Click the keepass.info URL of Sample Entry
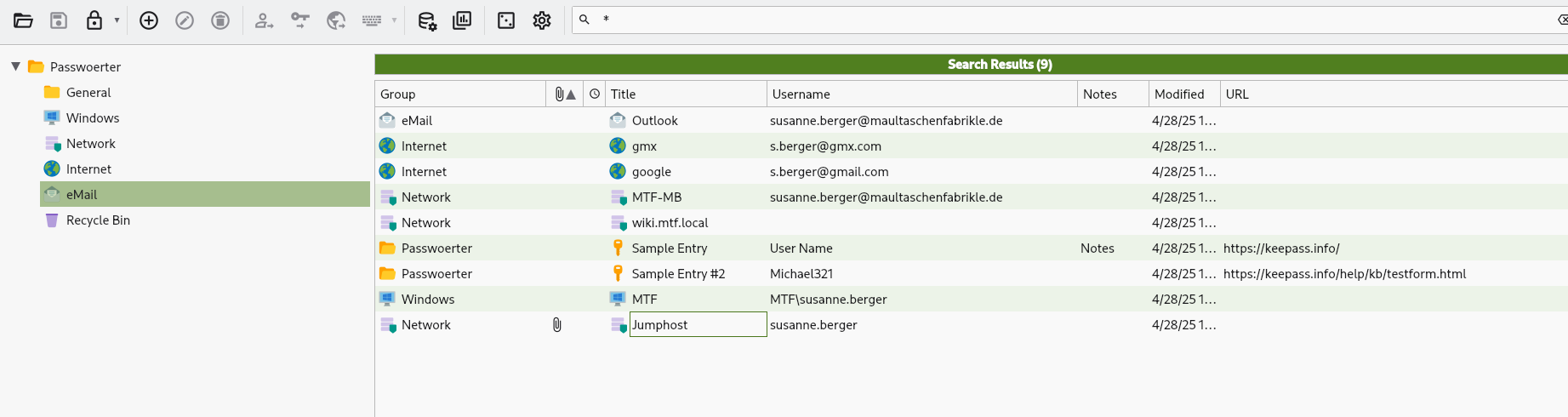The height and width of the screenshot is (417, 1568). (1281, 248)
